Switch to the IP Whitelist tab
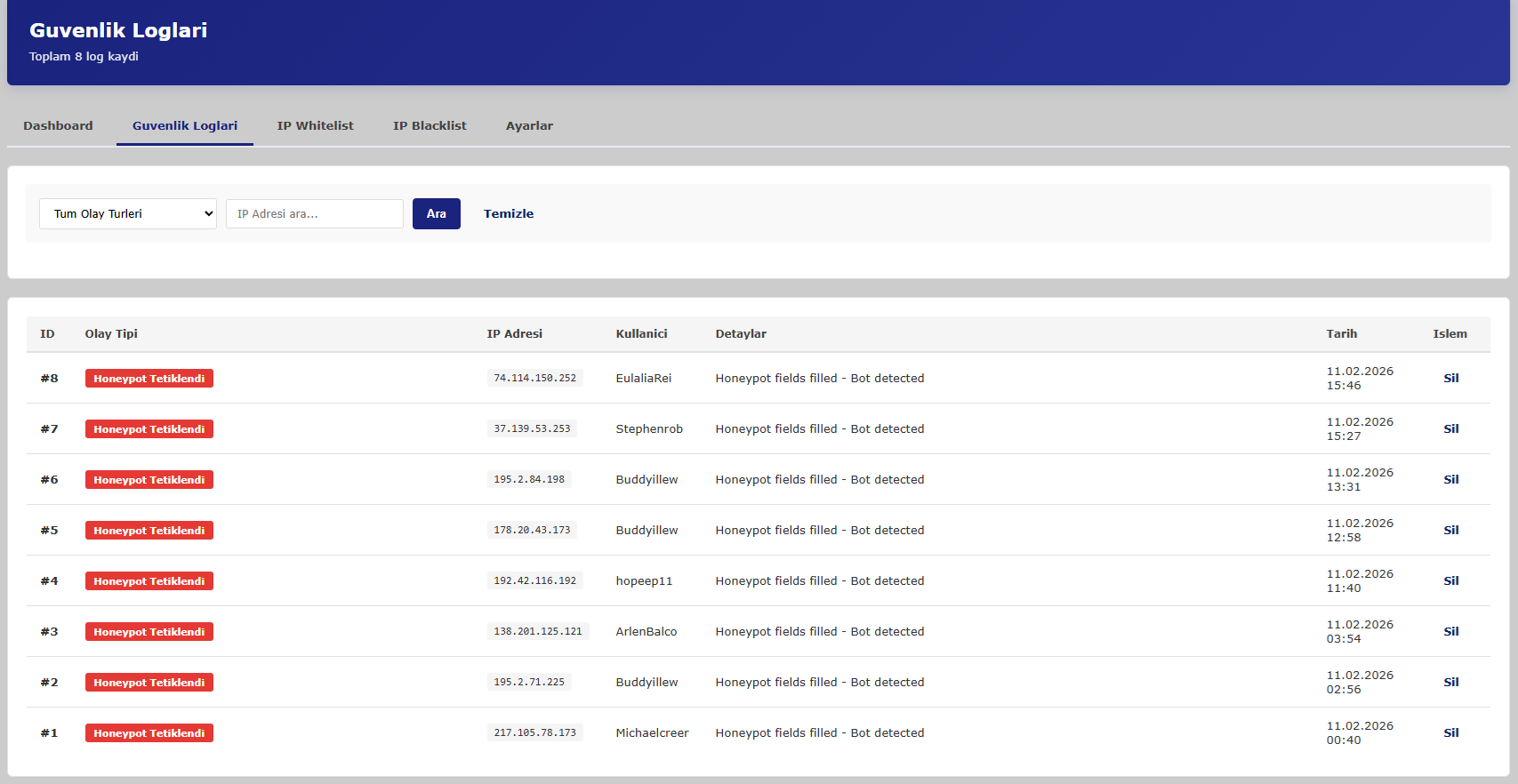Screen dimensions: 1518x784 click(315, 125)
